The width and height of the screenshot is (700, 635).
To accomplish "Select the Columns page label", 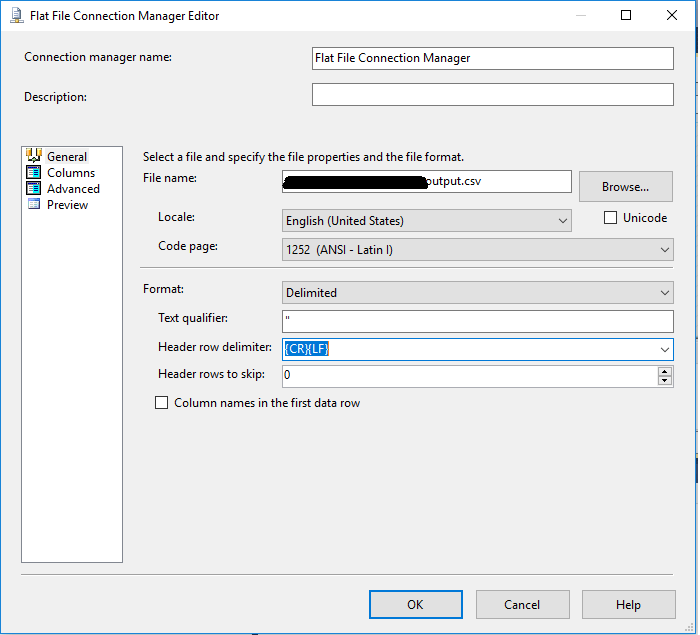I will pos(71,172).
